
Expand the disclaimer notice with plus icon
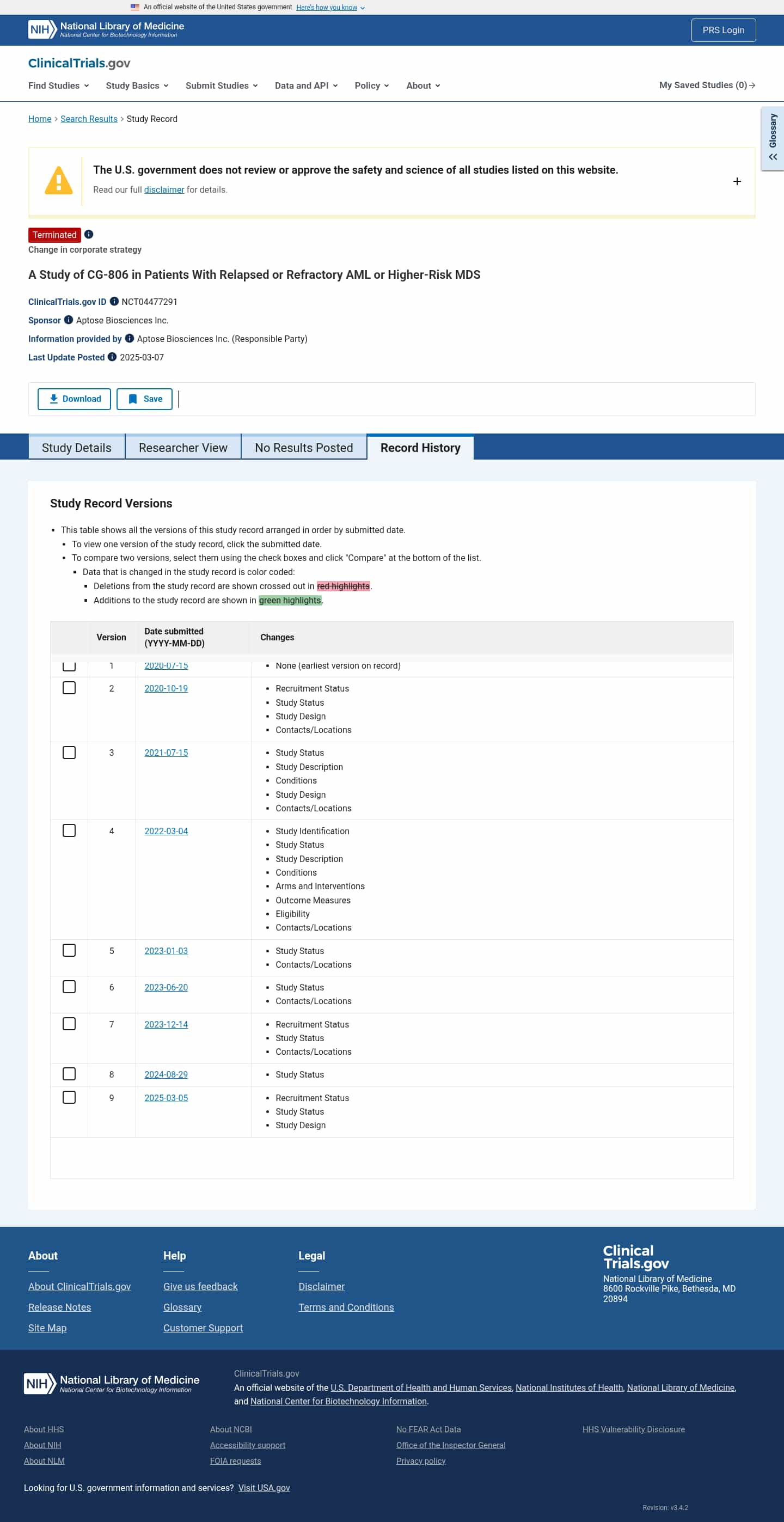tap(737, 181)
